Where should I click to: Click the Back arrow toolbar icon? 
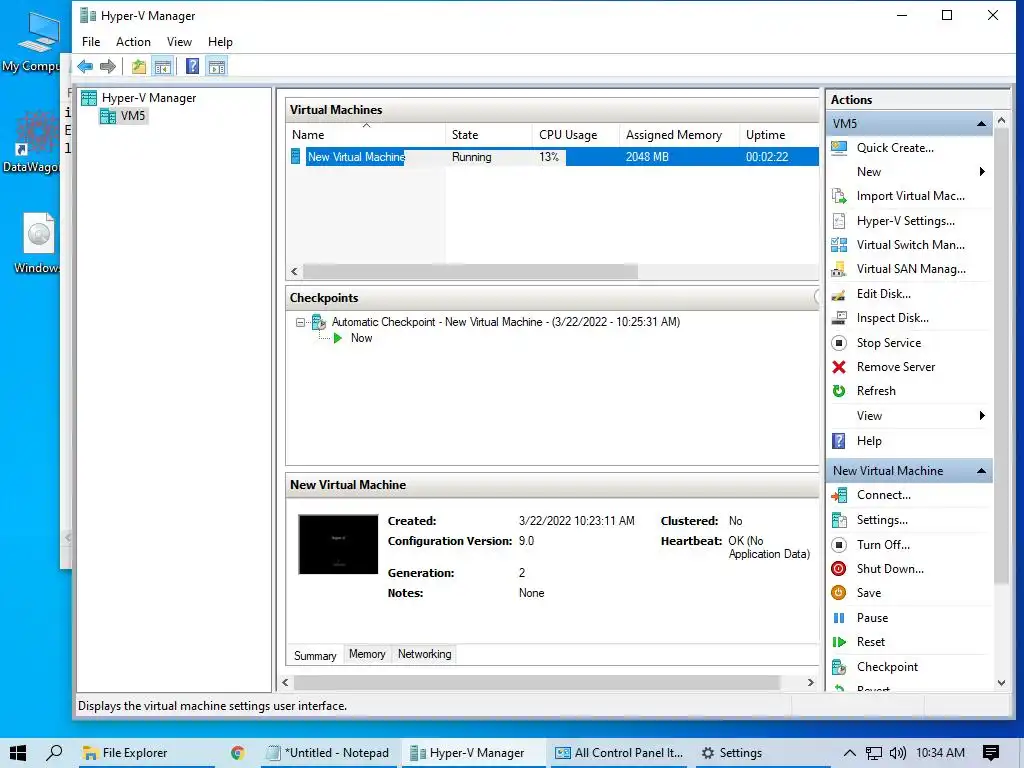click(x=85, y=66)
